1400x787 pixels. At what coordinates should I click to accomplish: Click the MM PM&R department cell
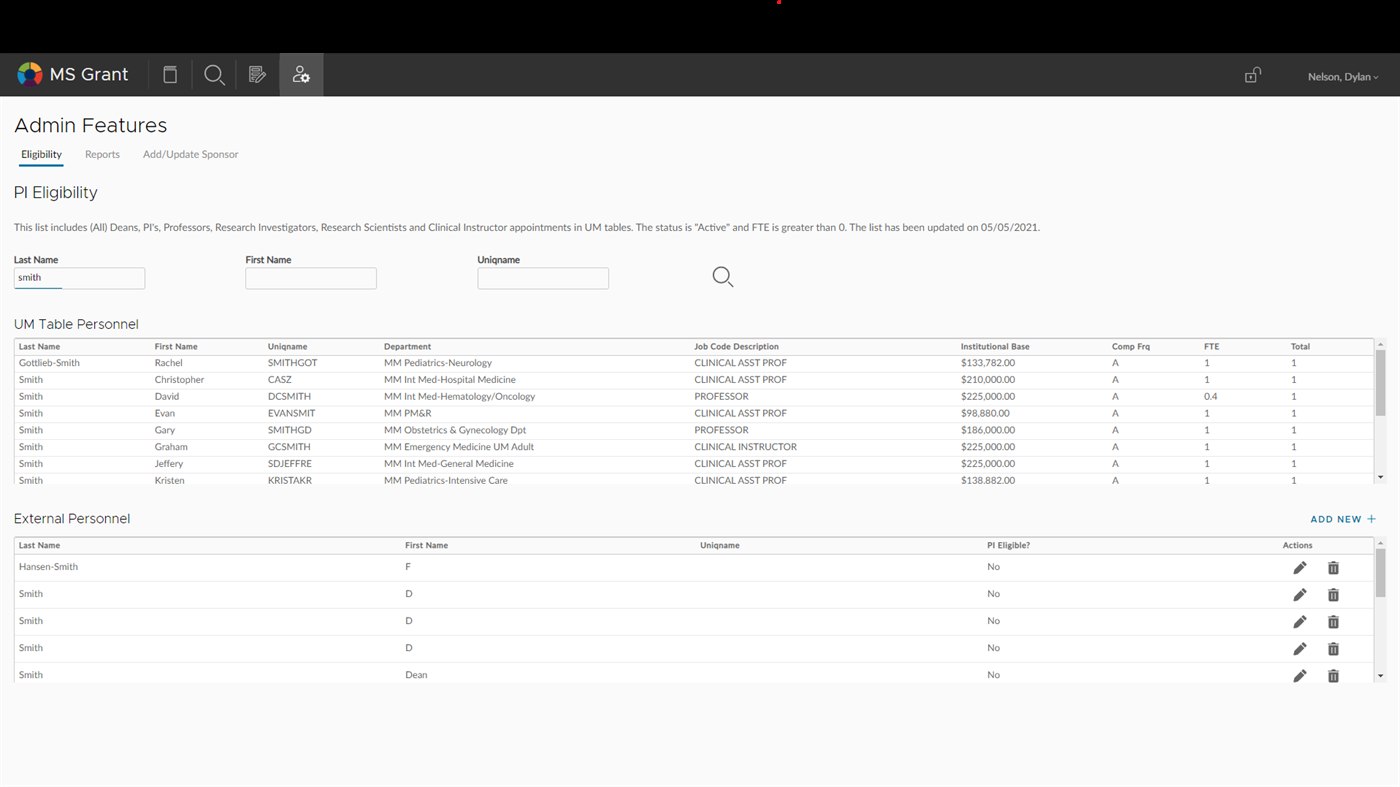(408, 413)
